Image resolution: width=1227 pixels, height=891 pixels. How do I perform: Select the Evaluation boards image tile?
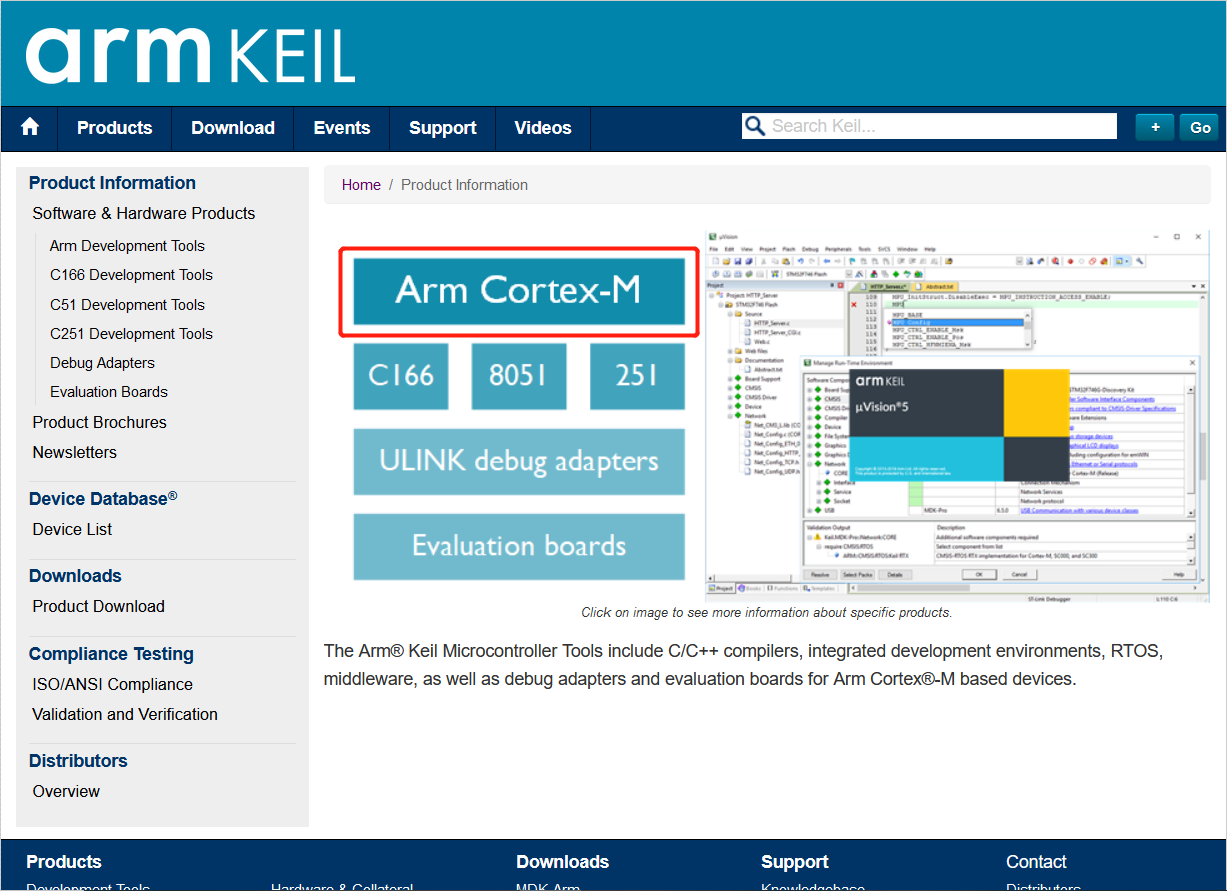pyautogui.click(x=518, y=547)
